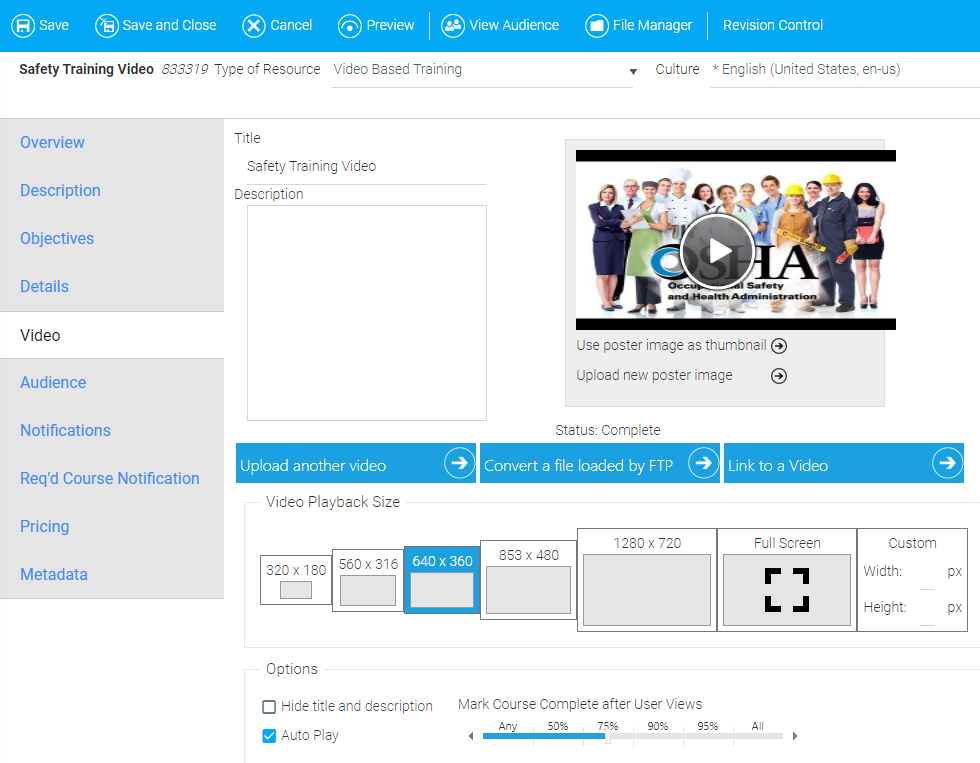980x763 pixels.
Task: Click arrow next to Upload new poster image
Action: pyautogui.click(x=779, y=376)
